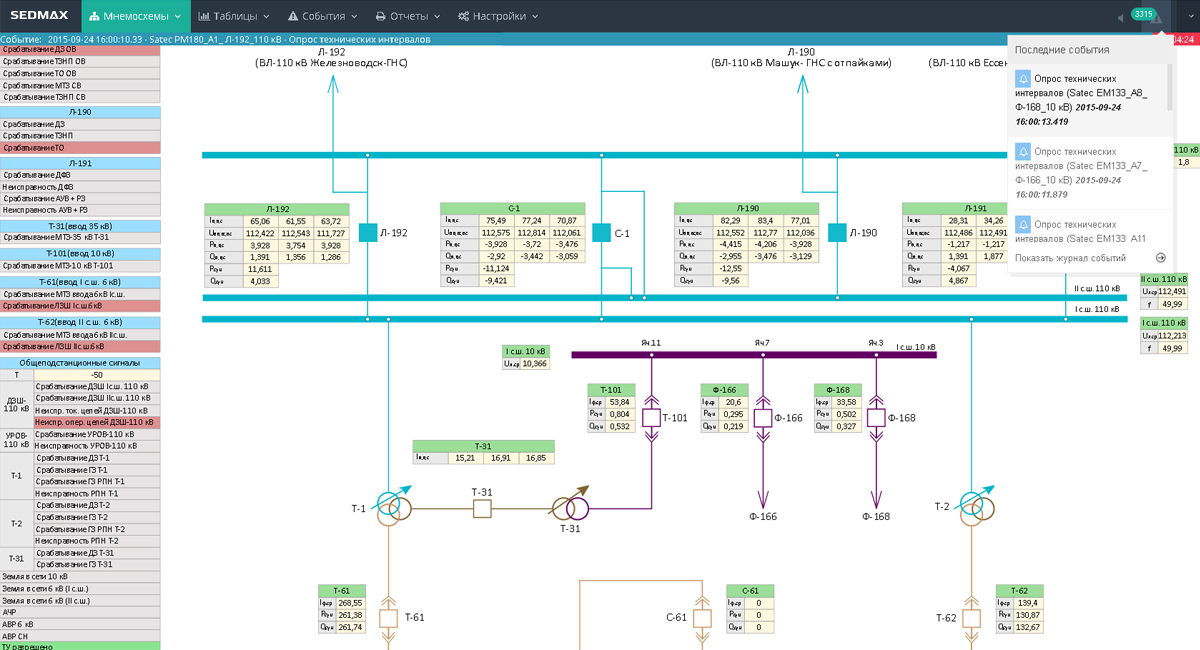The image size is (1200, 650).
Task: Click the red Срабатывание ТО signal under Л-190
Action: (80, 147)
